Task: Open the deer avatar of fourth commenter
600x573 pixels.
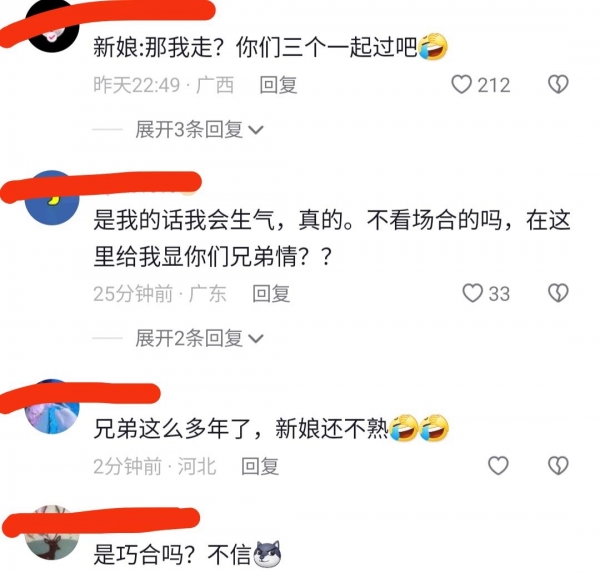Action: (52, 533)
